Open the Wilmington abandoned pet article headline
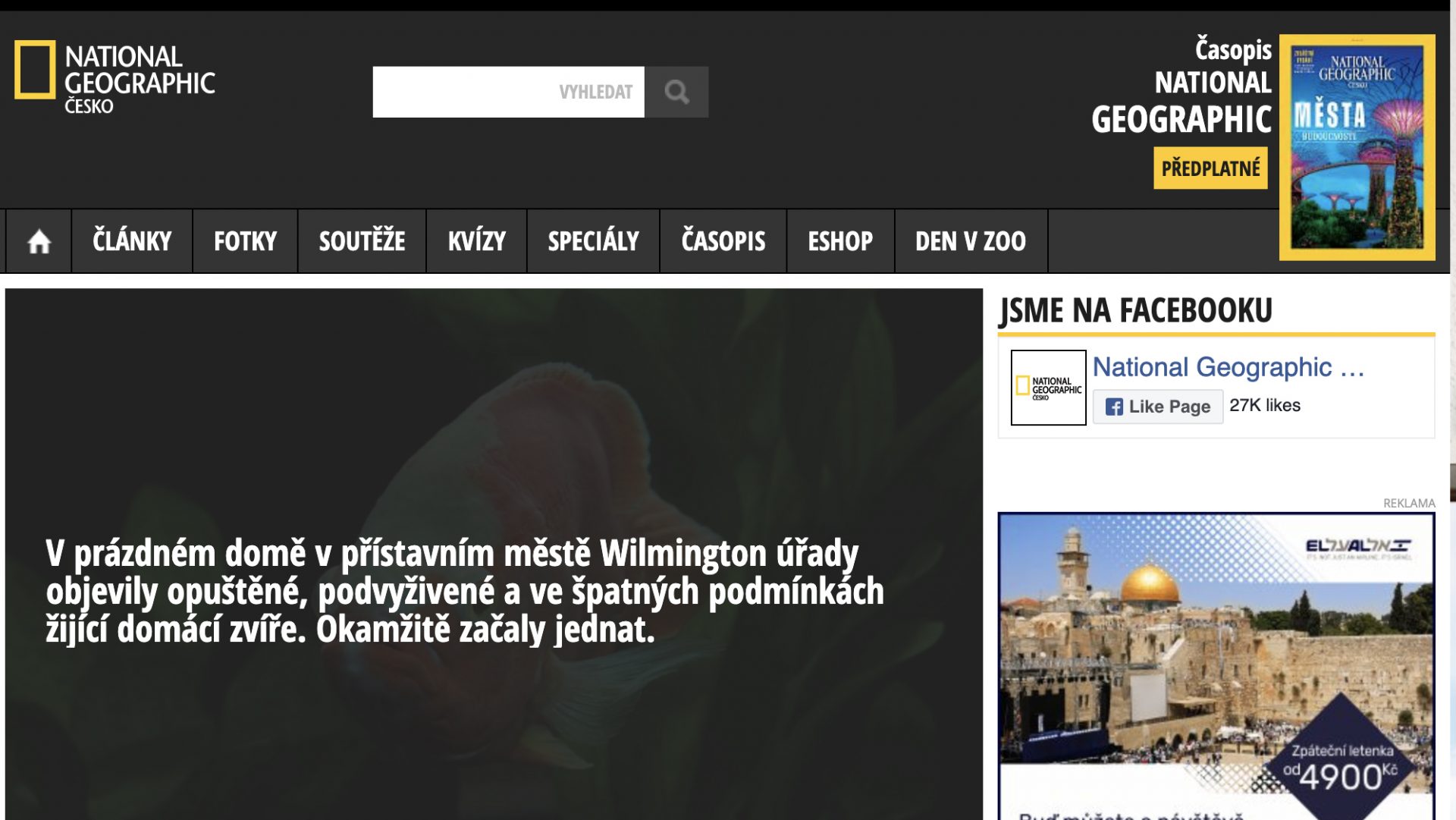Screen dimensions: 1456x820 (464, 591)
